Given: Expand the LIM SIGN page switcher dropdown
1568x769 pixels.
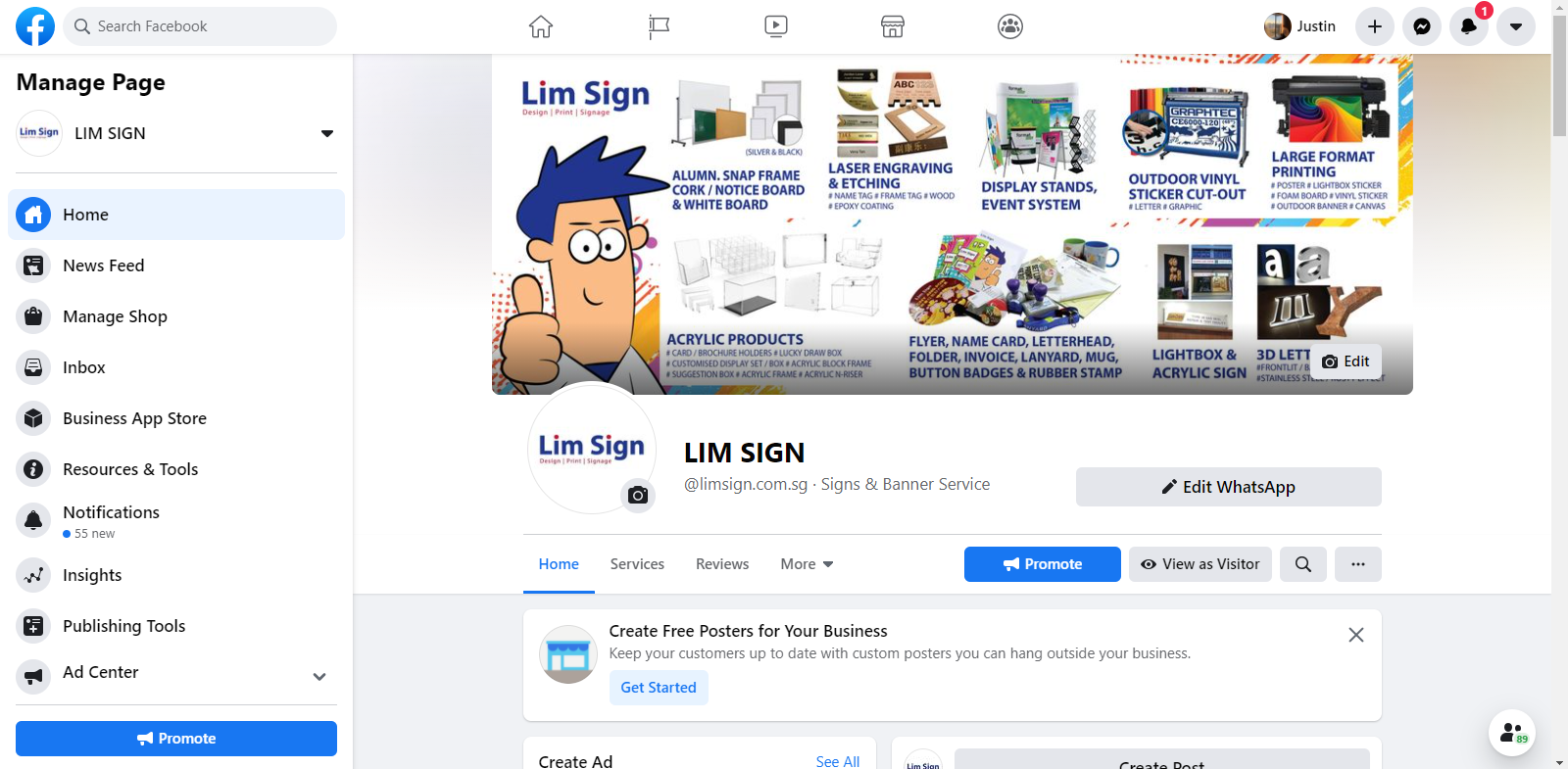Looking at the screenshot, I should pyautogui.click(x=327, y=133).
